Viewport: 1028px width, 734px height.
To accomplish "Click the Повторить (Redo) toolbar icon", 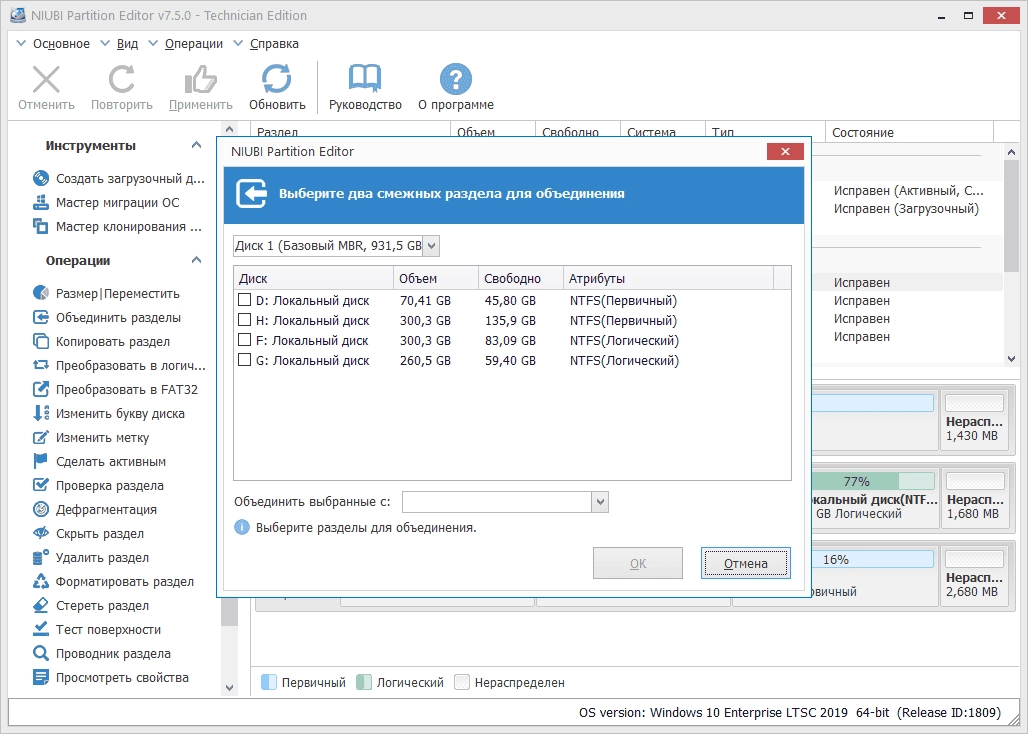I will (x=121, y=80).
